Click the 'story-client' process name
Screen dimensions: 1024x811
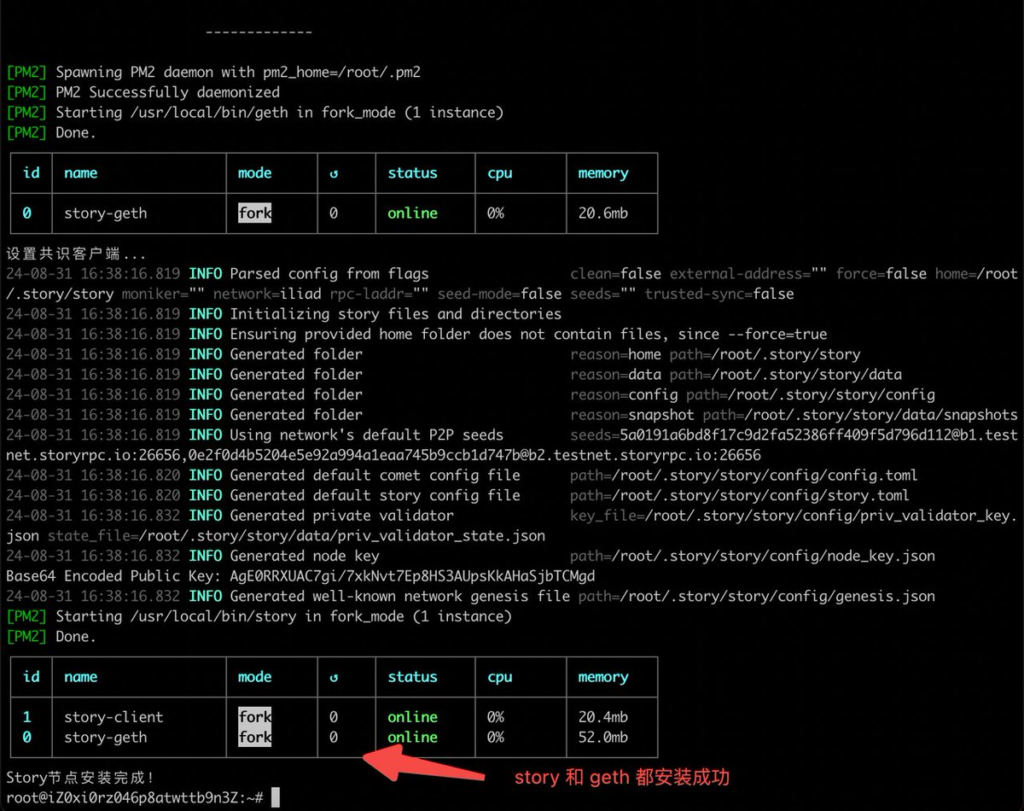click(x=114, y=717)
